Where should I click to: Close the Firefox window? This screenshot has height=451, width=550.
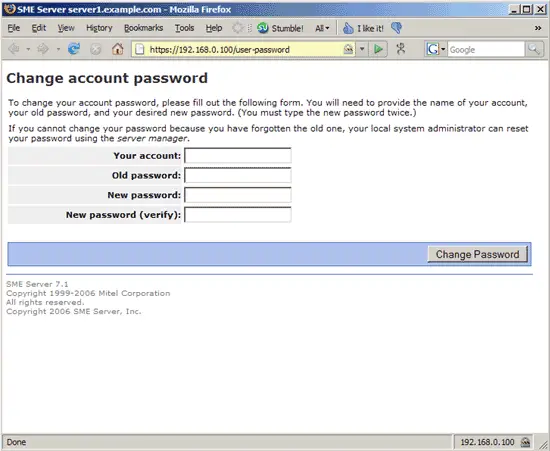[541, 9]
